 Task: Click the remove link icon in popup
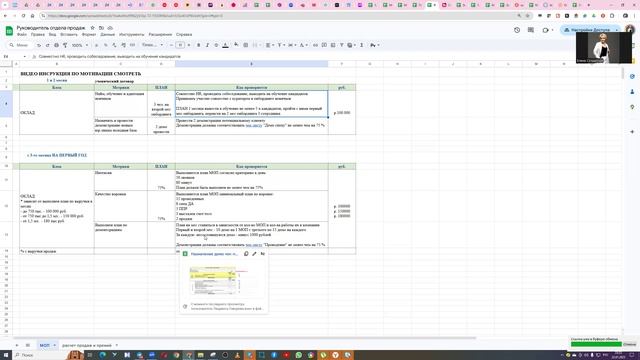coord(263,254)
